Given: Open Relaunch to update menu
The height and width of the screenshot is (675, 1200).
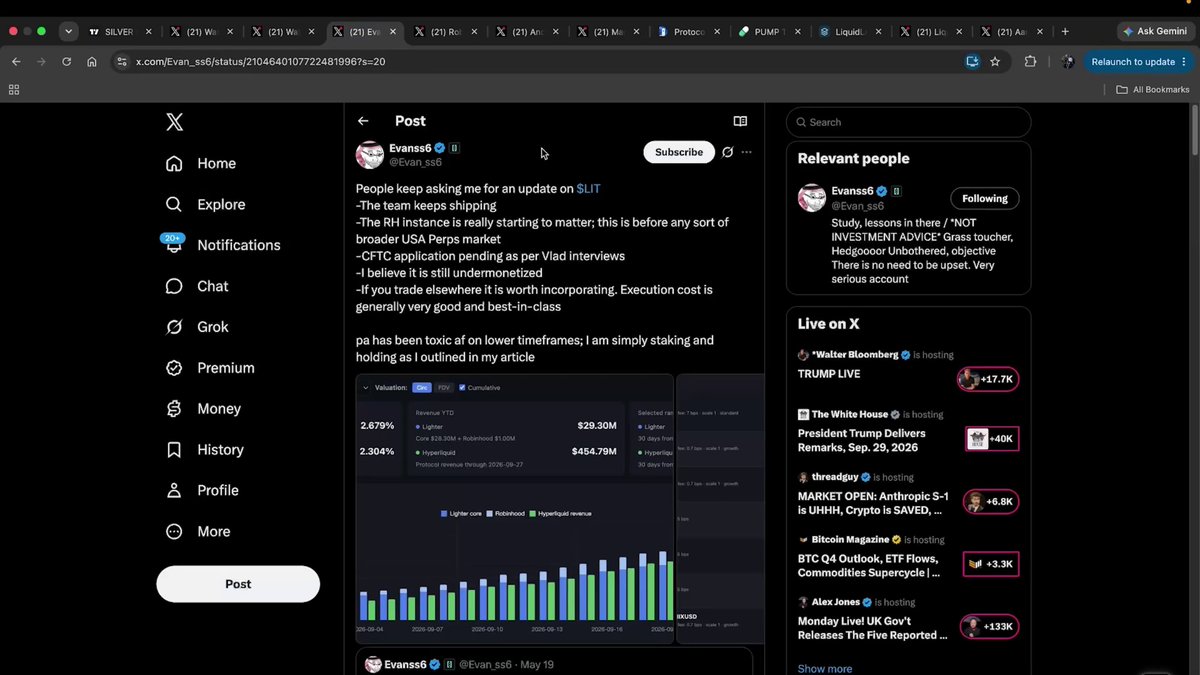Looking at the screenshot, I should (1139, 61).
